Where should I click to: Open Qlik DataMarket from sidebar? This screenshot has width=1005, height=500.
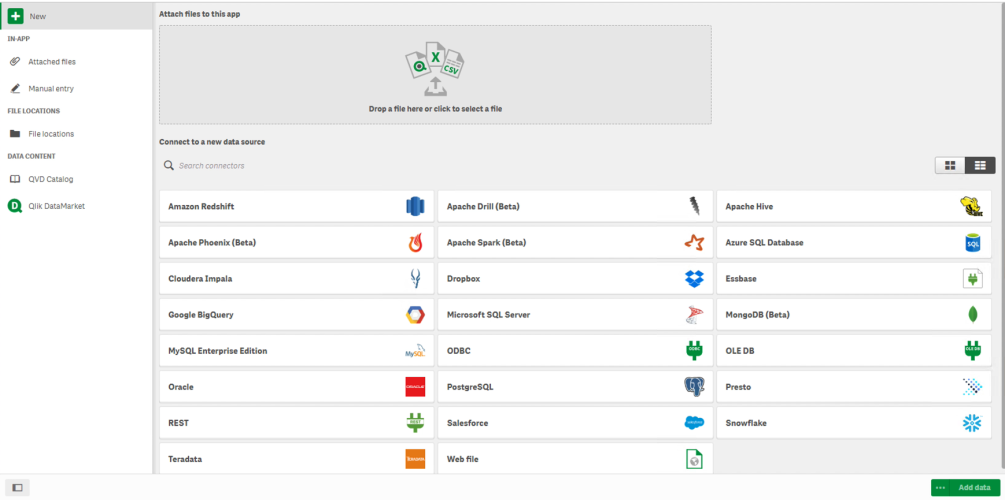click(56, 206)
